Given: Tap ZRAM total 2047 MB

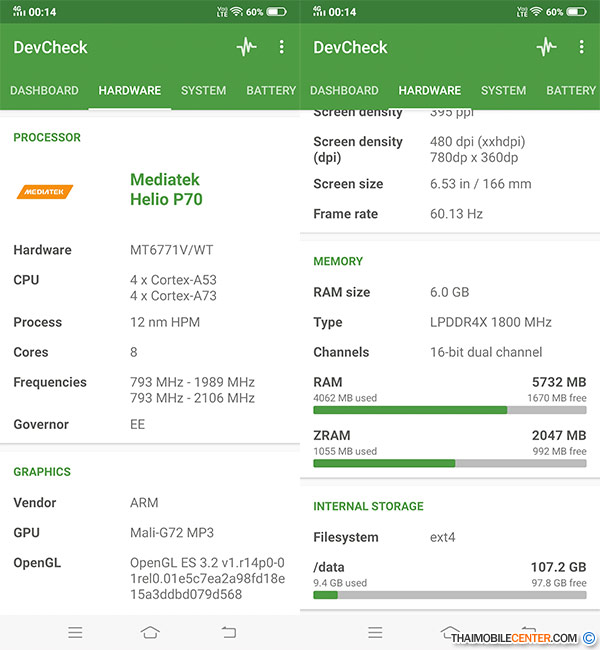Looking at the screenshot, I should [559, 435].
